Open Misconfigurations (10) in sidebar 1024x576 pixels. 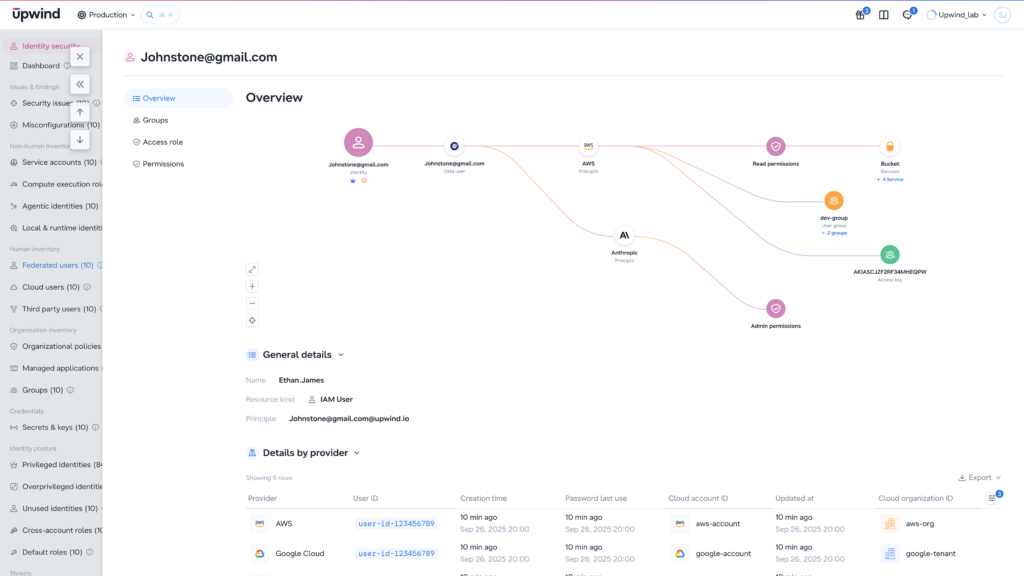(55, 125)
